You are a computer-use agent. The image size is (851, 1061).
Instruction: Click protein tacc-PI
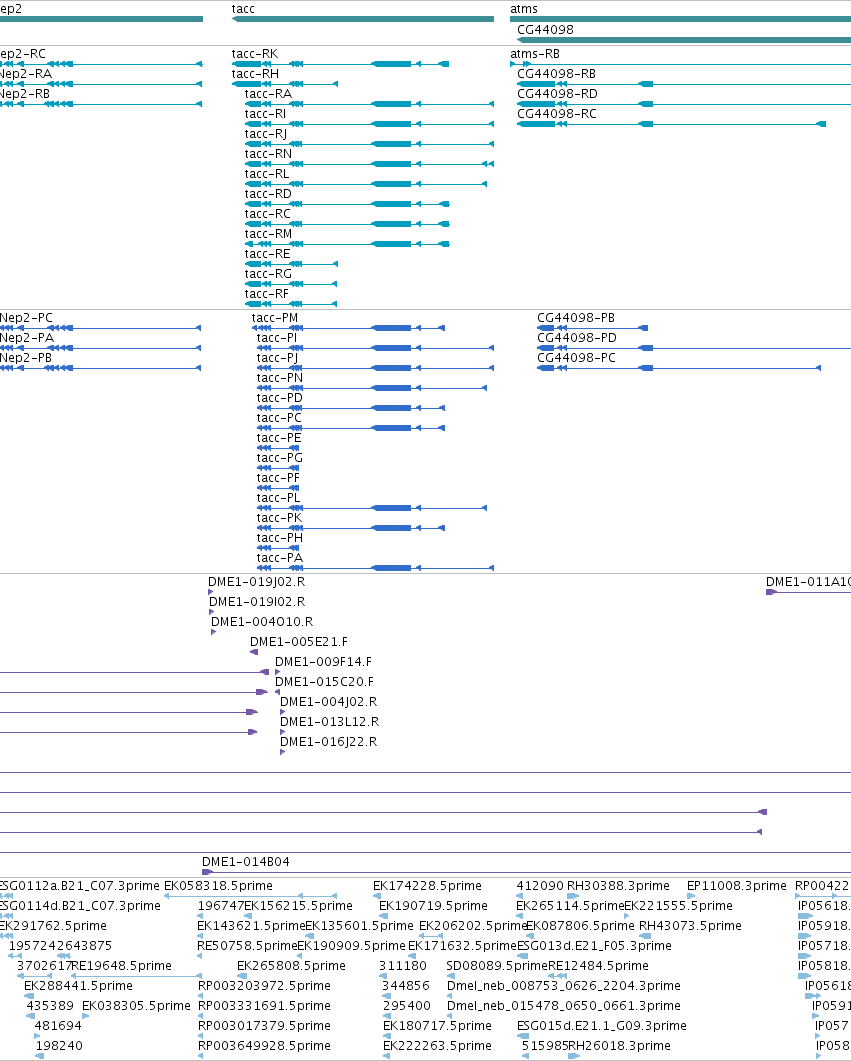(375, 348)
